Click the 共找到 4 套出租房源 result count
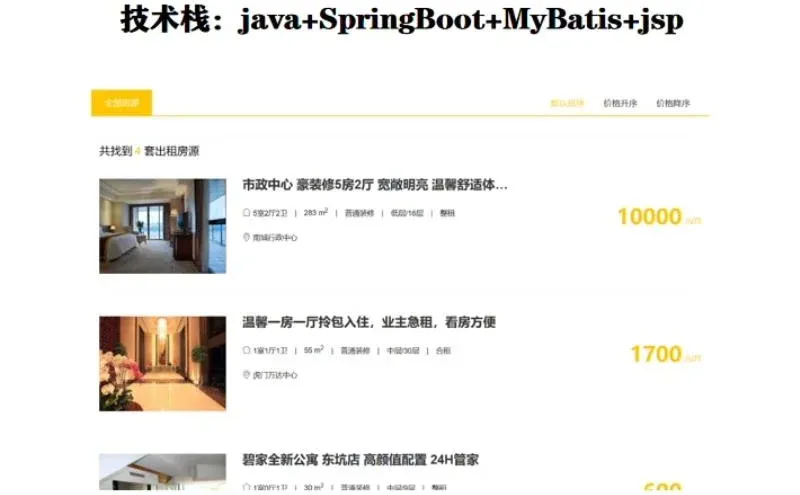 click(x=149, y=151)
